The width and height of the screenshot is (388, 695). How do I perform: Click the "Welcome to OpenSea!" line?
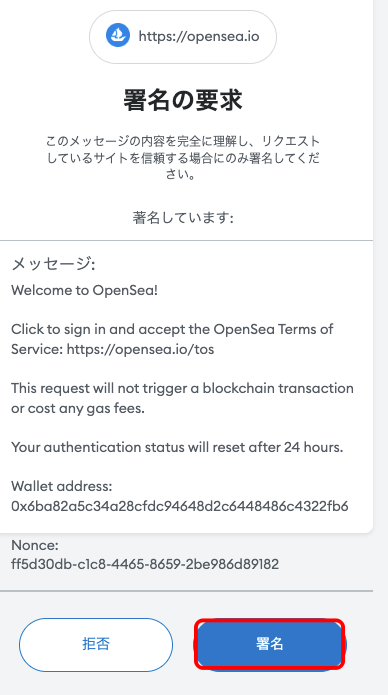coord(84,290)
